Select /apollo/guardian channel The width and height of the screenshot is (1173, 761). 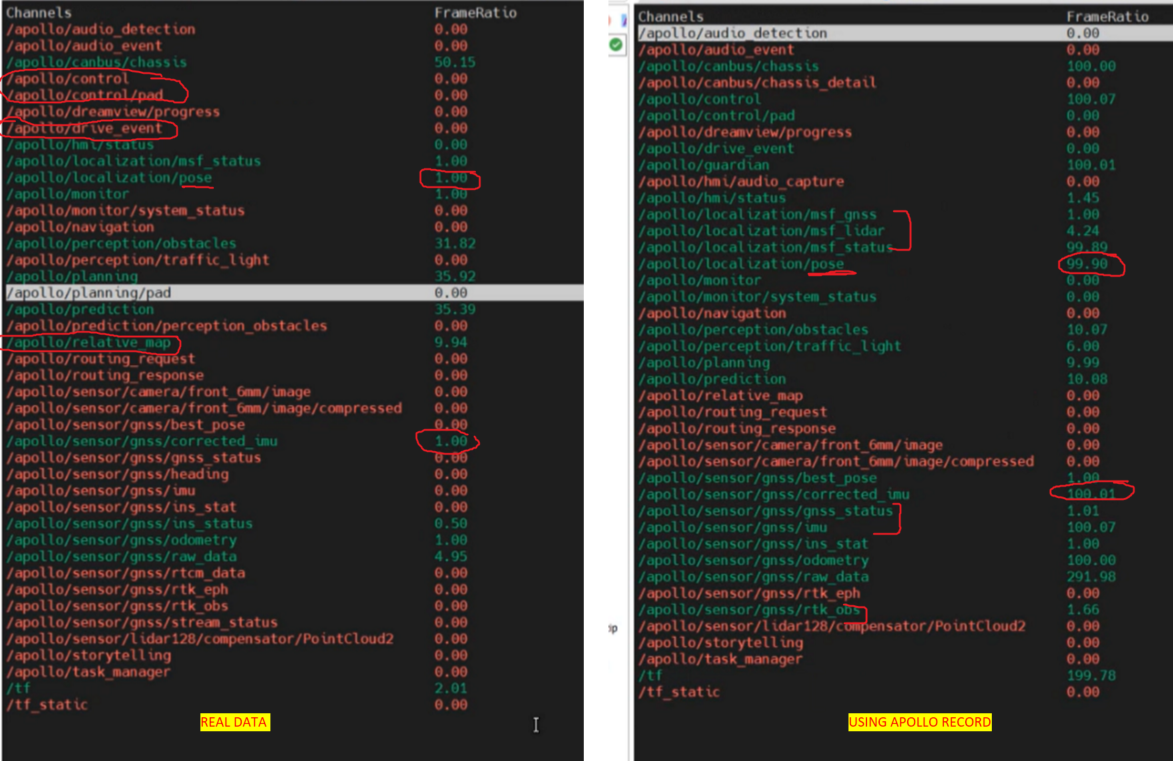pyautogui.click(x=703, y=165)
